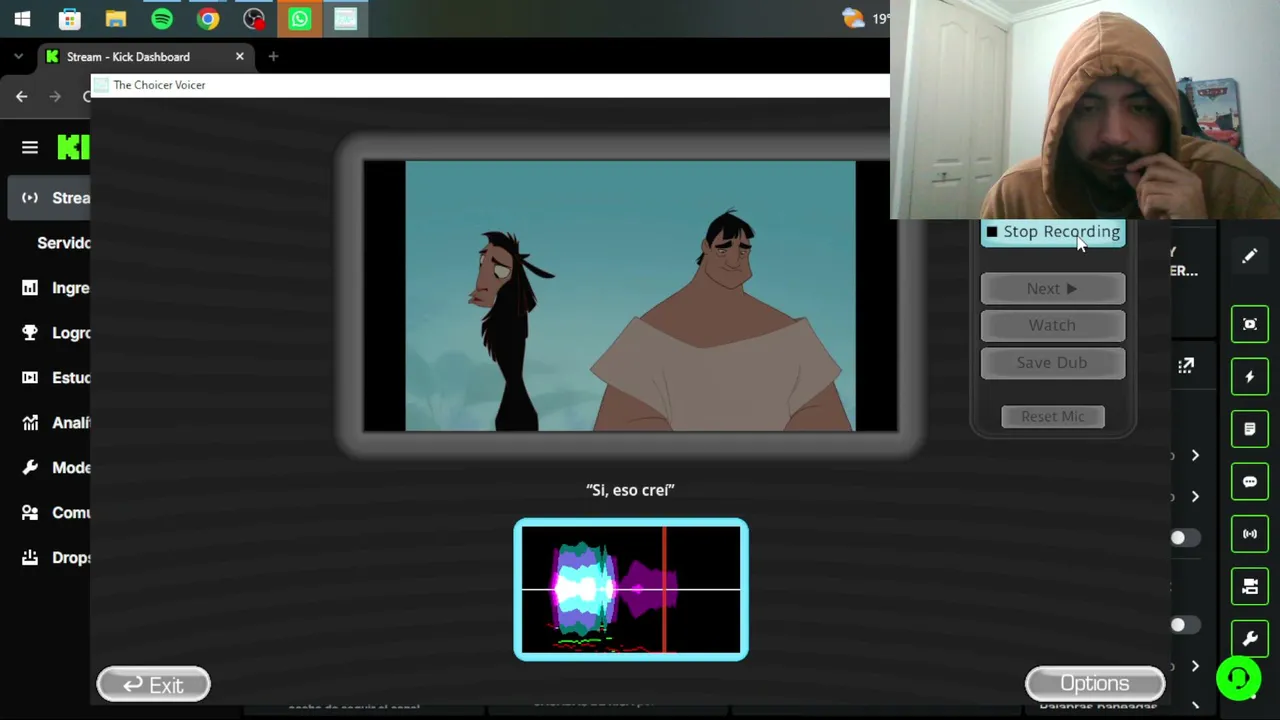Open Spotify from the taskbar
The height and width of the screenshot is (720, 1280).
pos(161,19)
